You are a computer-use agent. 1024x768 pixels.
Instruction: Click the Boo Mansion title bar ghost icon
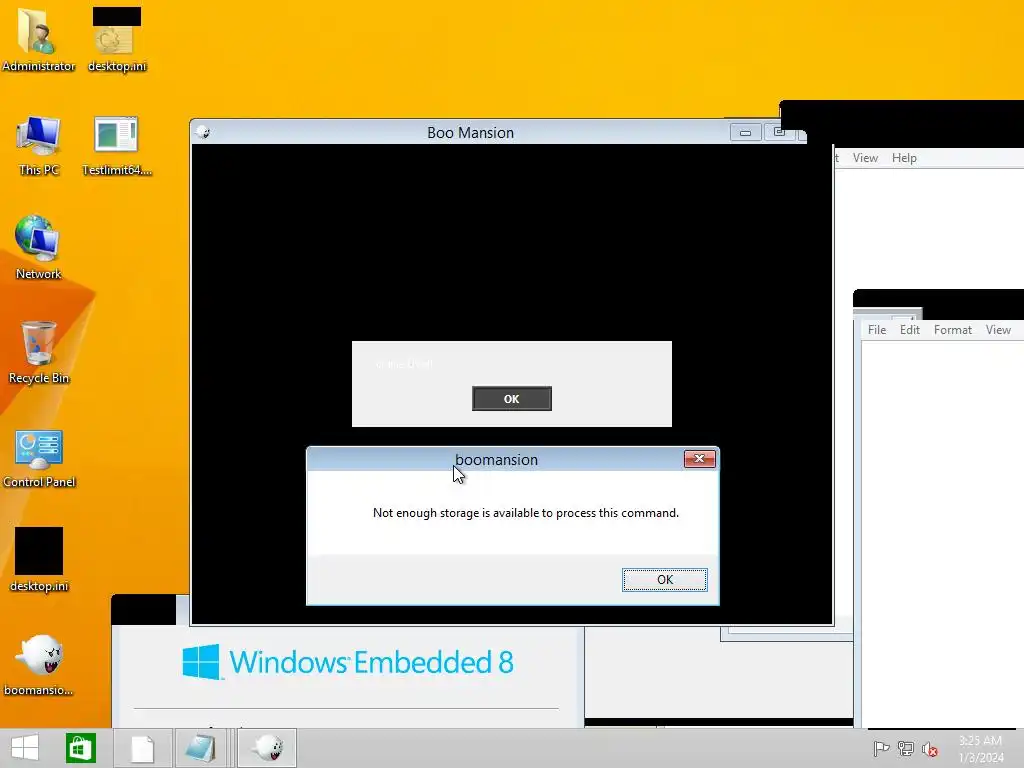(x=203, y=133)
